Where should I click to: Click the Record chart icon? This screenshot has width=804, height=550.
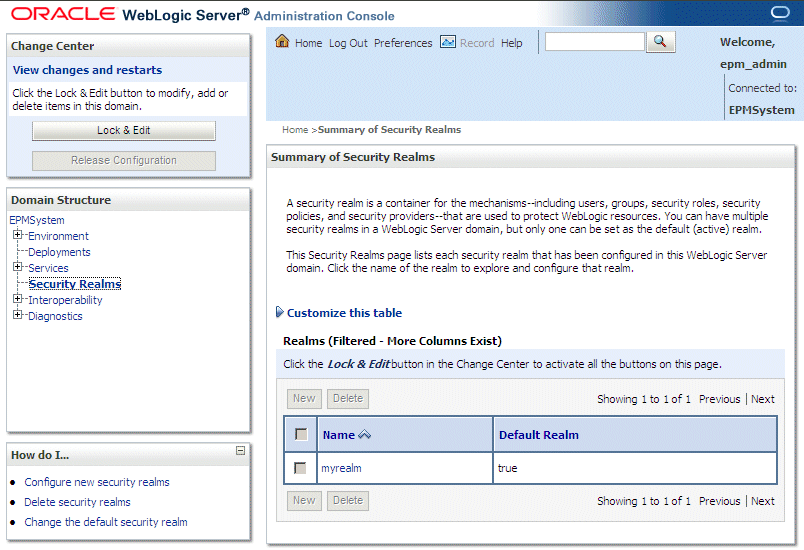(448, 42)
